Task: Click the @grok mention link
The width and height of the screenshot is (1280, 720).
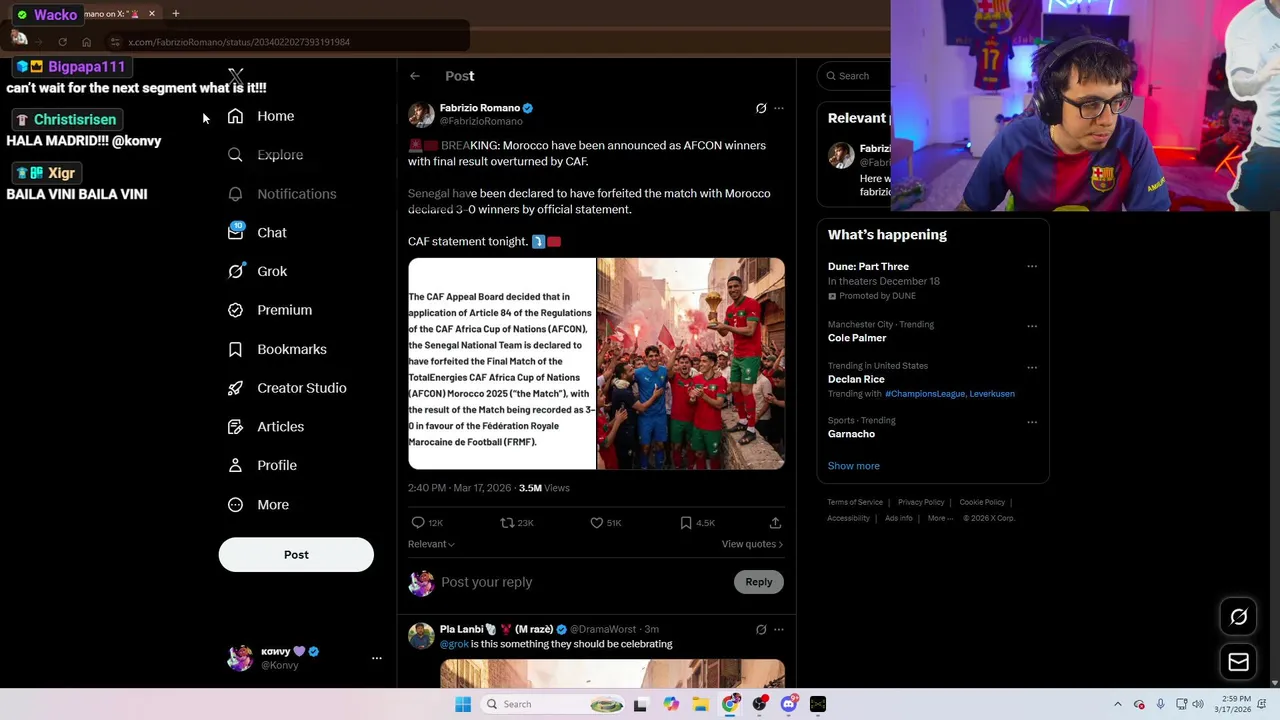Action: [454, 644]
